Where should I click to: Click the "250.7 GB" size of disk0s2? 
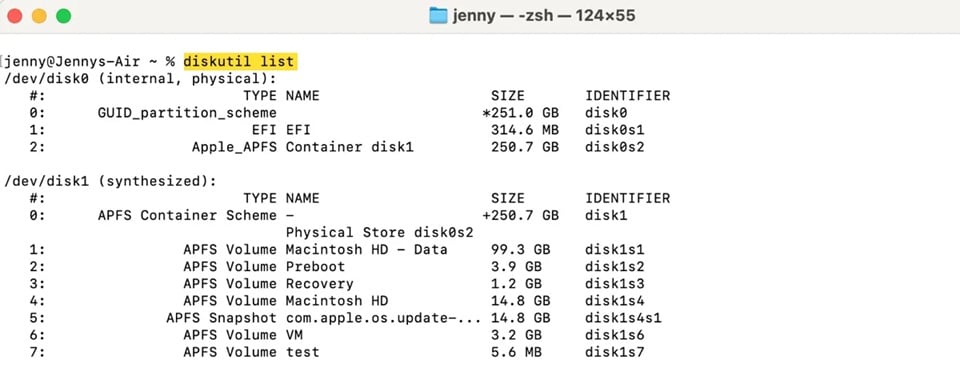[x=525, y=148]
